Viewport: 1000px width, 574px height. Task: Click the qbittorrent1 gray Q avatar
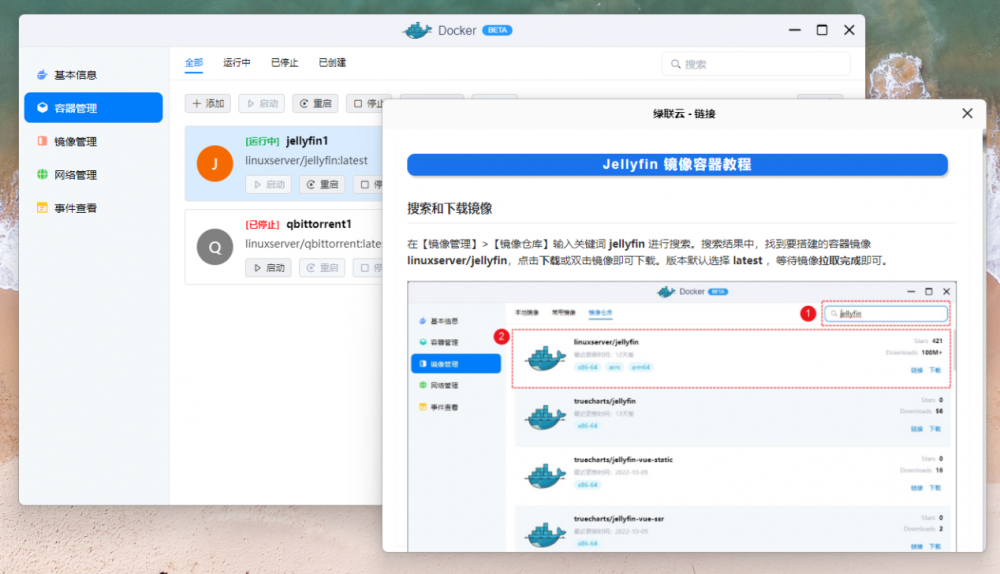point(215,247)
